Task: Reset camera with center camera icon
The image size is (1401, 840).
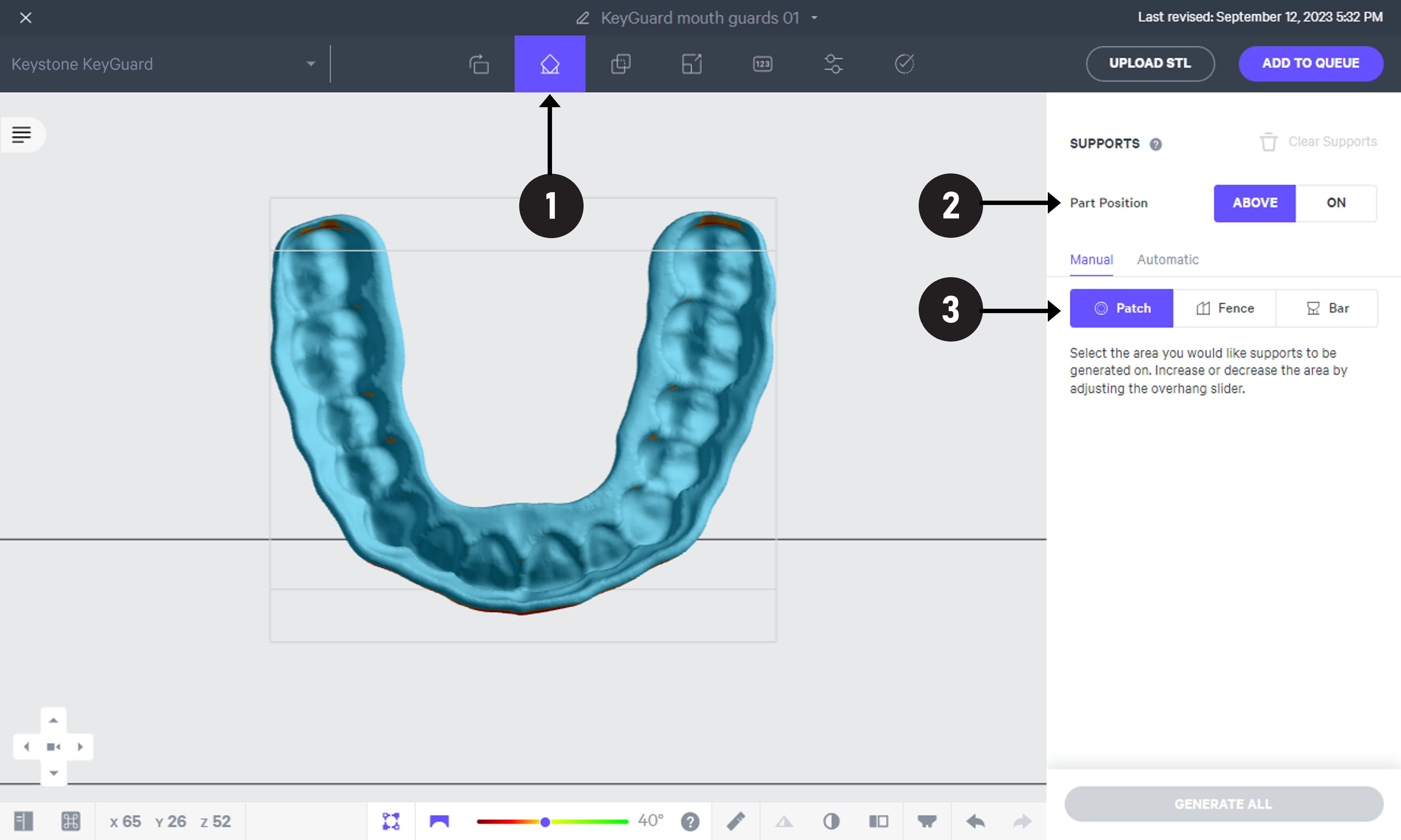Action: [x=54, y=747]
